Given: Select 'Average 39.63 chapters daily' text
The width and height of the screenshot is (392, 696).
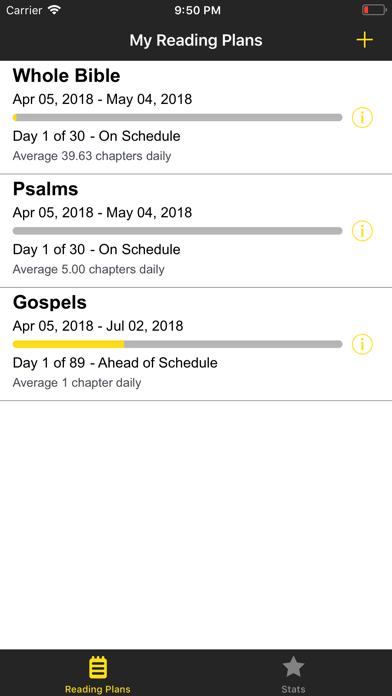Looking at the screenshot, I should (x=92, y=156).
